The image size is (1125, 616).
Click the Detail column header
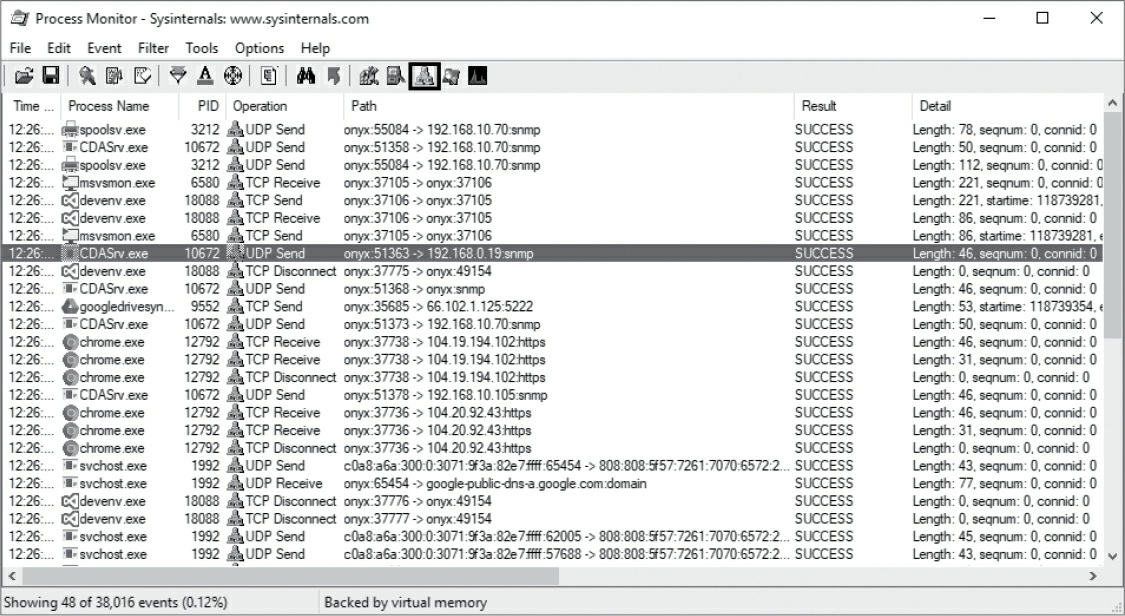coord(1008,106)
